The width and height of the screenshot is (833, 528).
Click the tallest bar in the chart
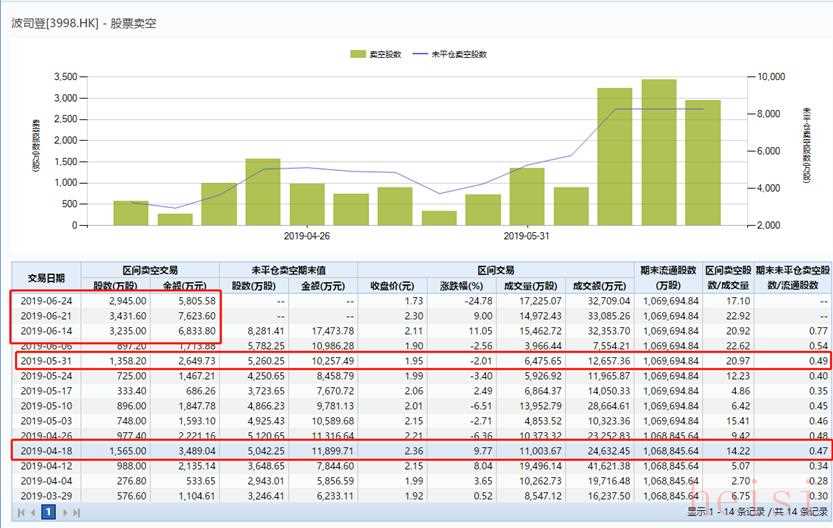coord(659,152)
